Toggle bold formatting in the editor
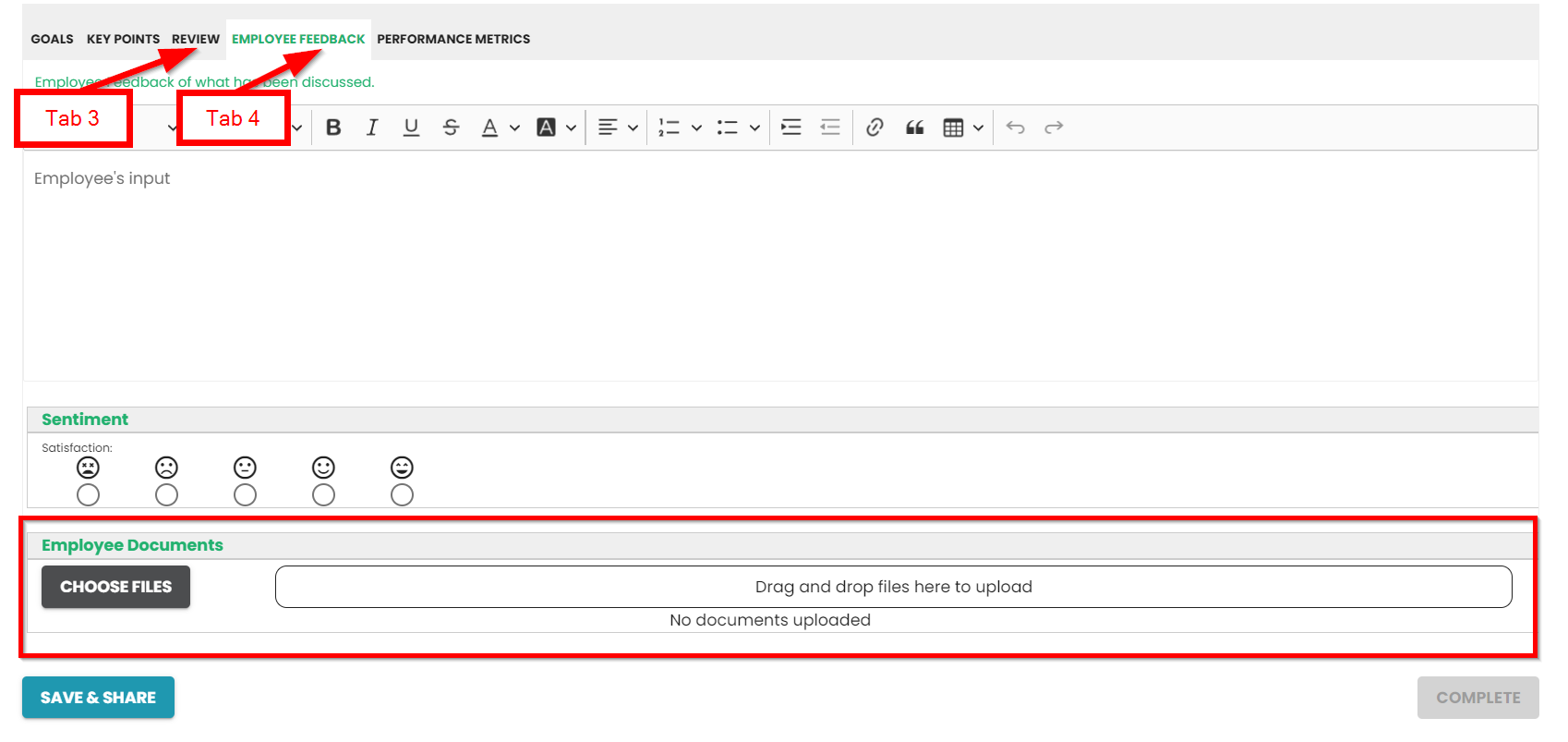The image size is (1568, 742). coord(333,128)
